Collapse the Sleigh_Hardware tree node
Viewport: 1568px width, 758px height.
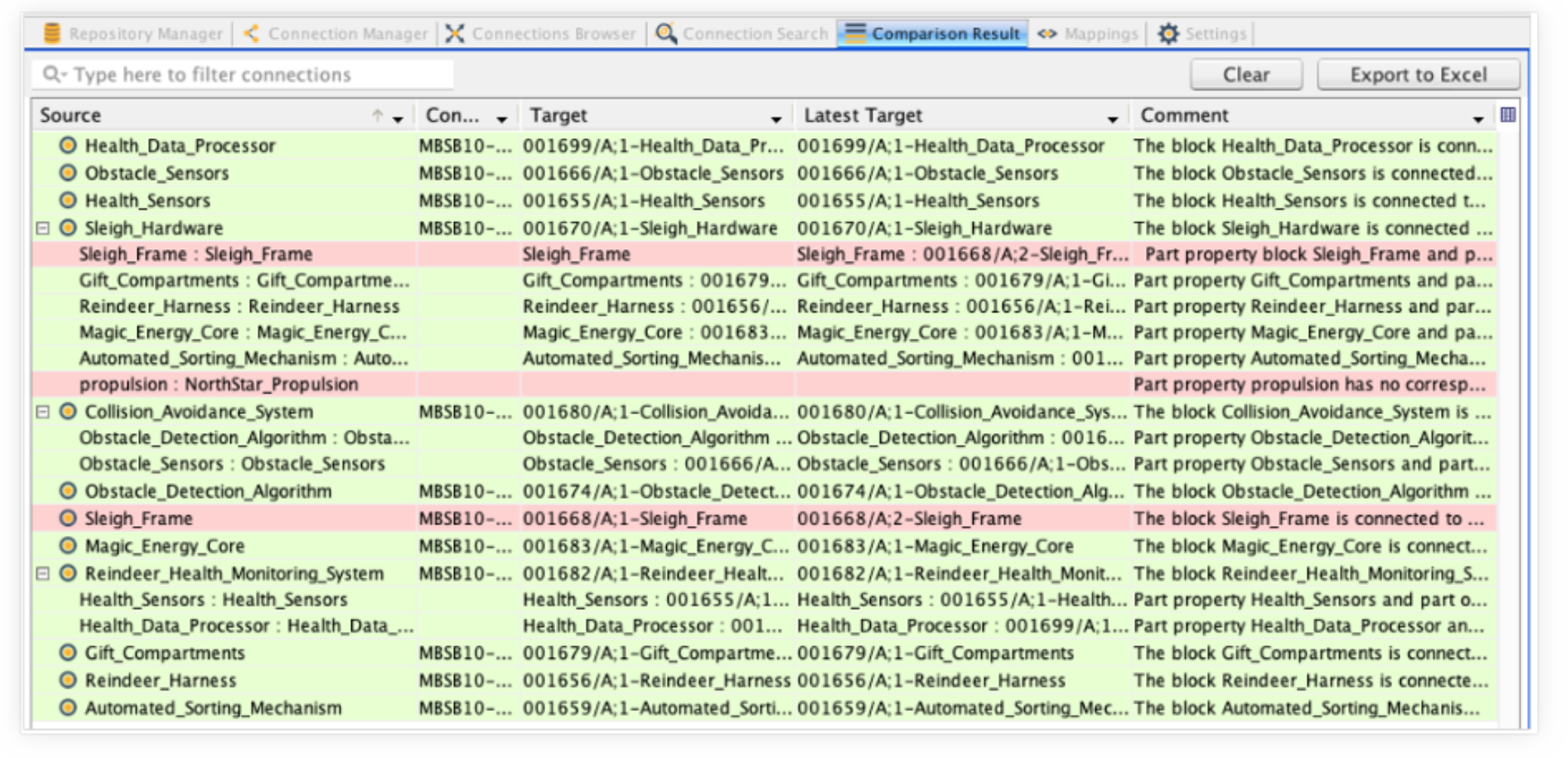click(x=43, y=227)
